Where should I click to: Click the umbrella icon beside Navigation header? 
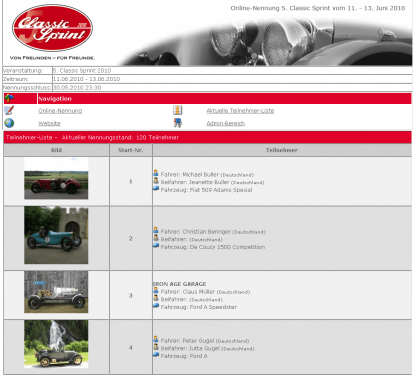pos(9,98)
